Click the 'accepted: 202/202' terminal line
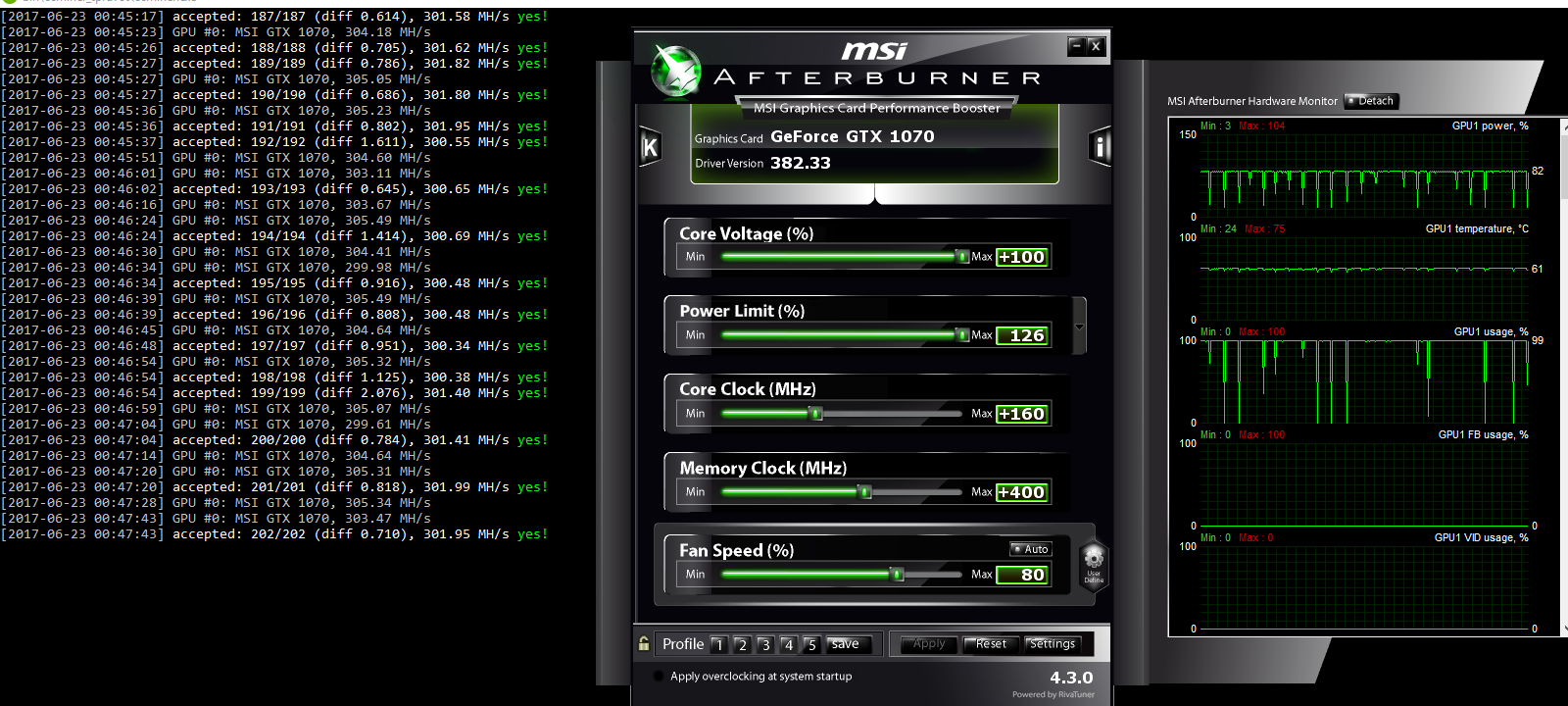Screen dimensions: 1568x706 tap(274, 534)
